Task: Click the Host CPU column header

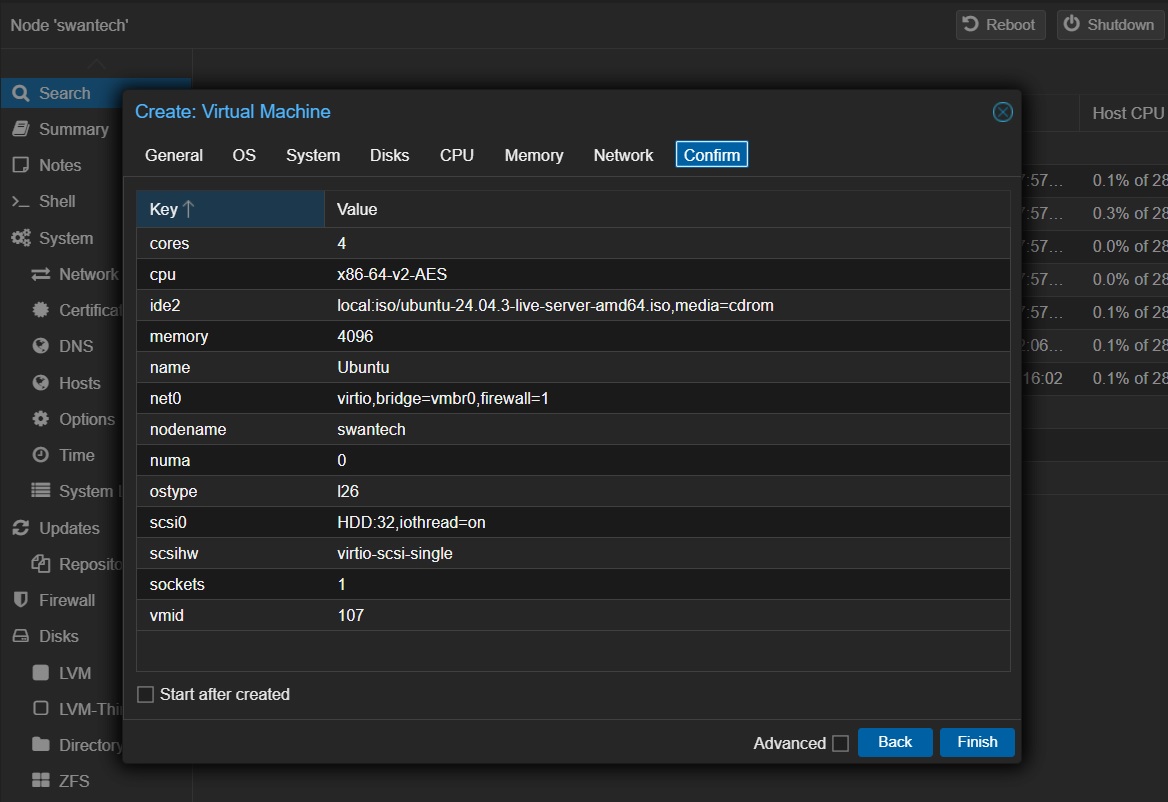Action: (1125, 113)
